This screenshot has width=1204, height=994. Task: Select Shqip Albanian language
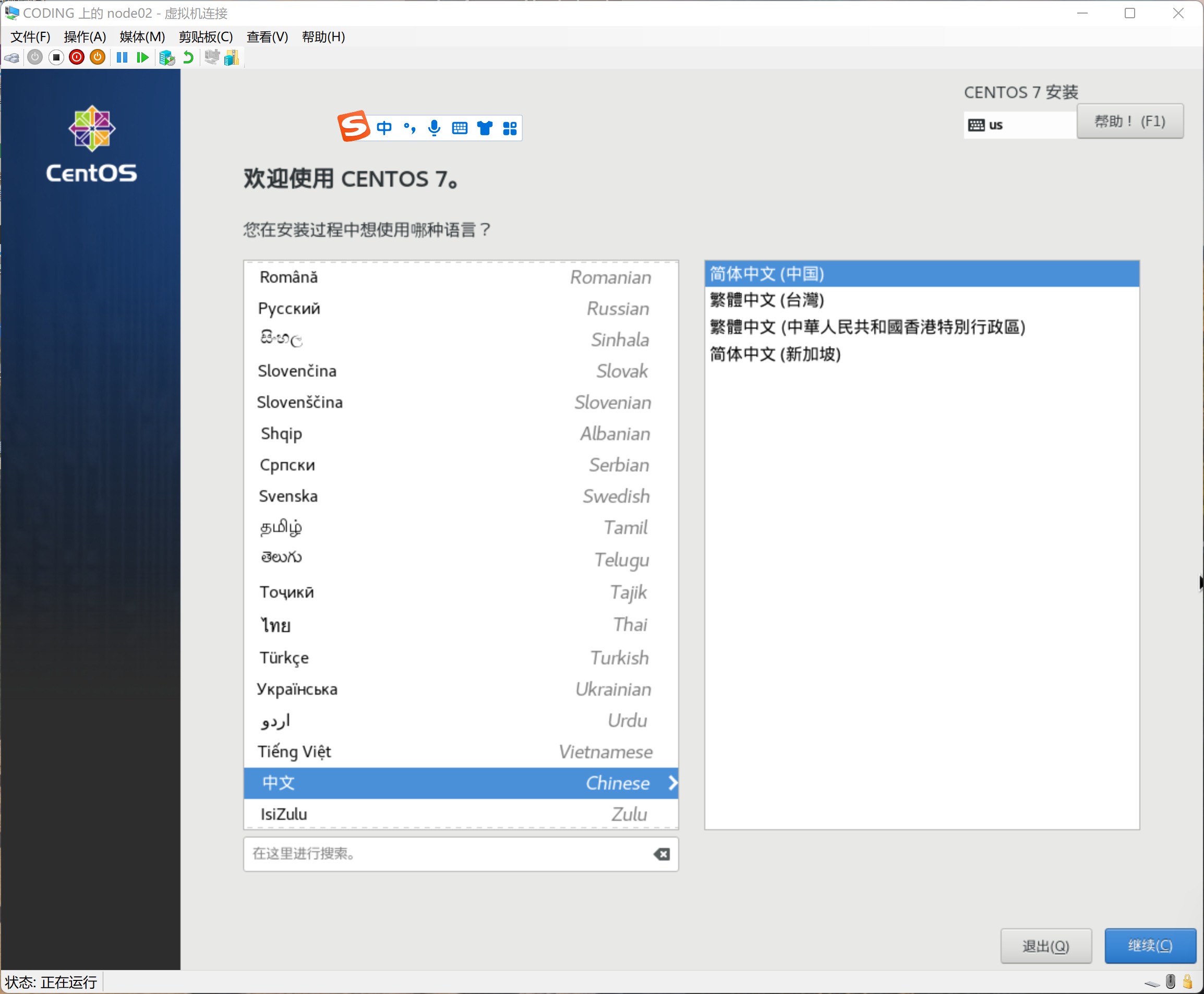pyautogui.click(x=461, y=433)
